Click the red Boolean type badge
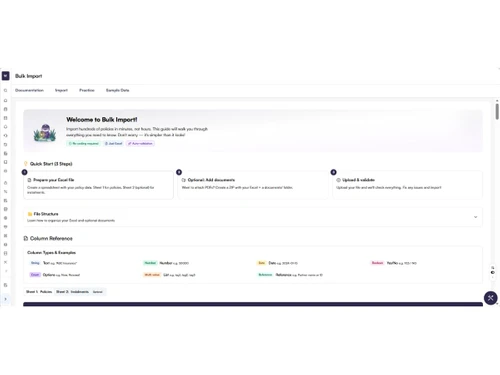This screenshot has width=500, height=375. (x=377, y=263)
